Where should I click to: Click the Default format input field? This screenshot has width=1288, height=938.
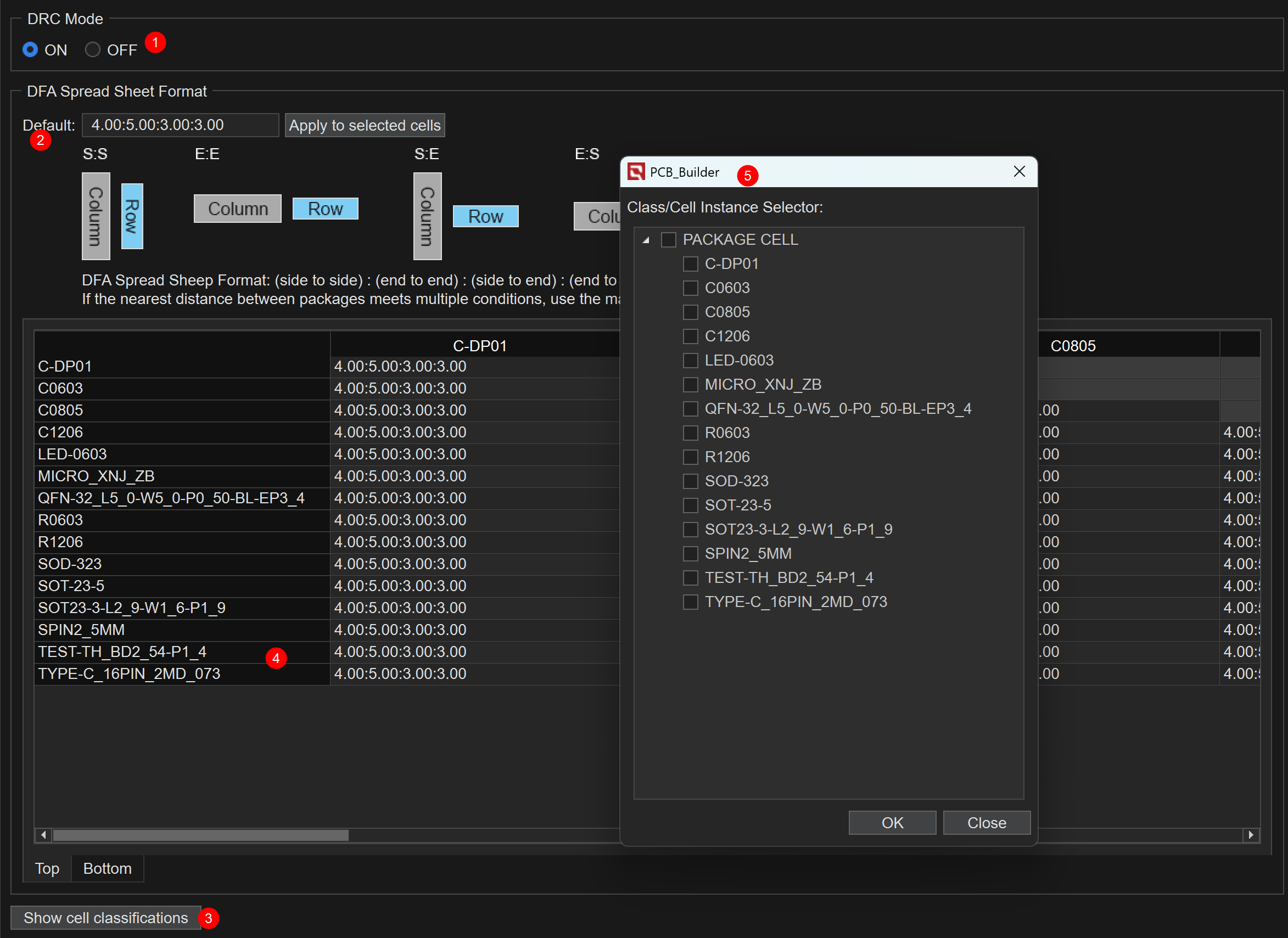tap(180, 125)
